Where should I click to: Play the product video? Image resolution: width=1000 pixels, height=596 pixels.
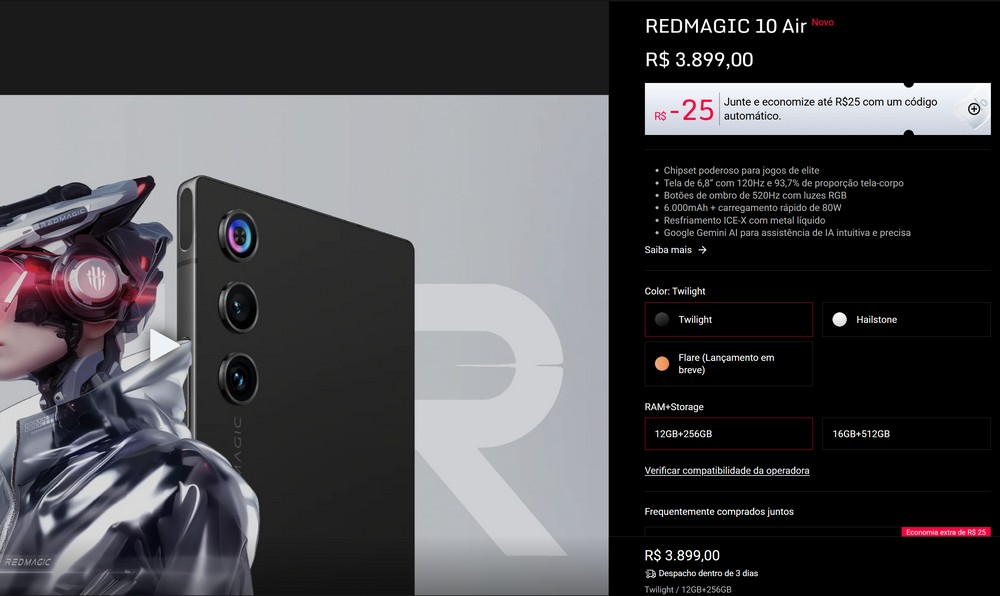[x=165, y=345]
